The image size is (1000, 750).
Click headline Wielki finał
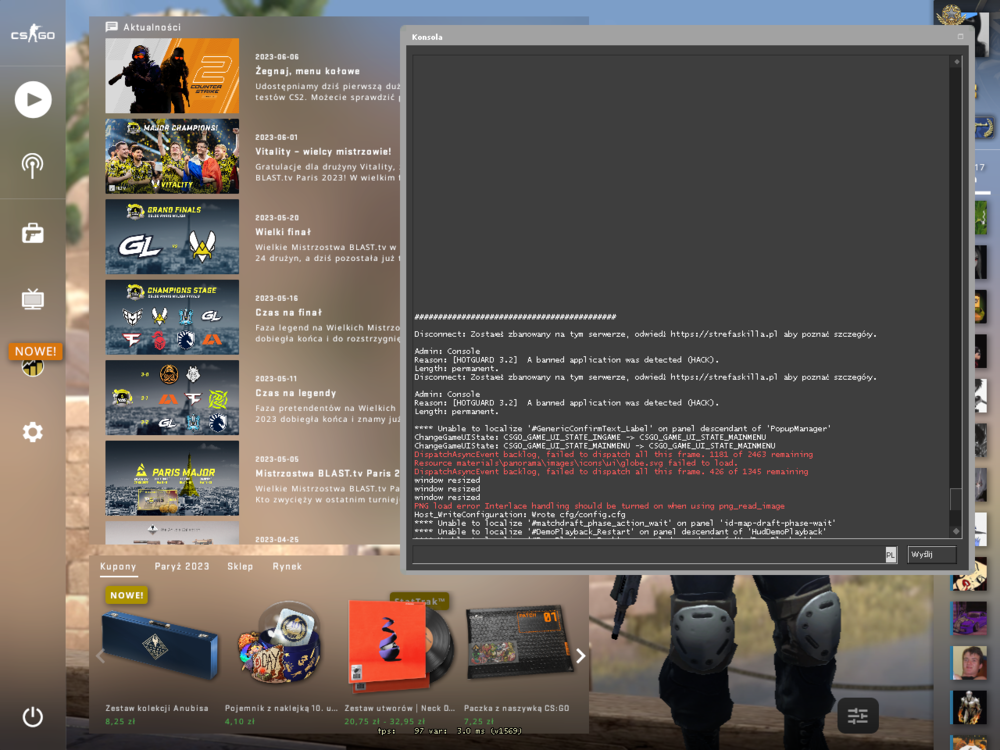click(283, 232)
